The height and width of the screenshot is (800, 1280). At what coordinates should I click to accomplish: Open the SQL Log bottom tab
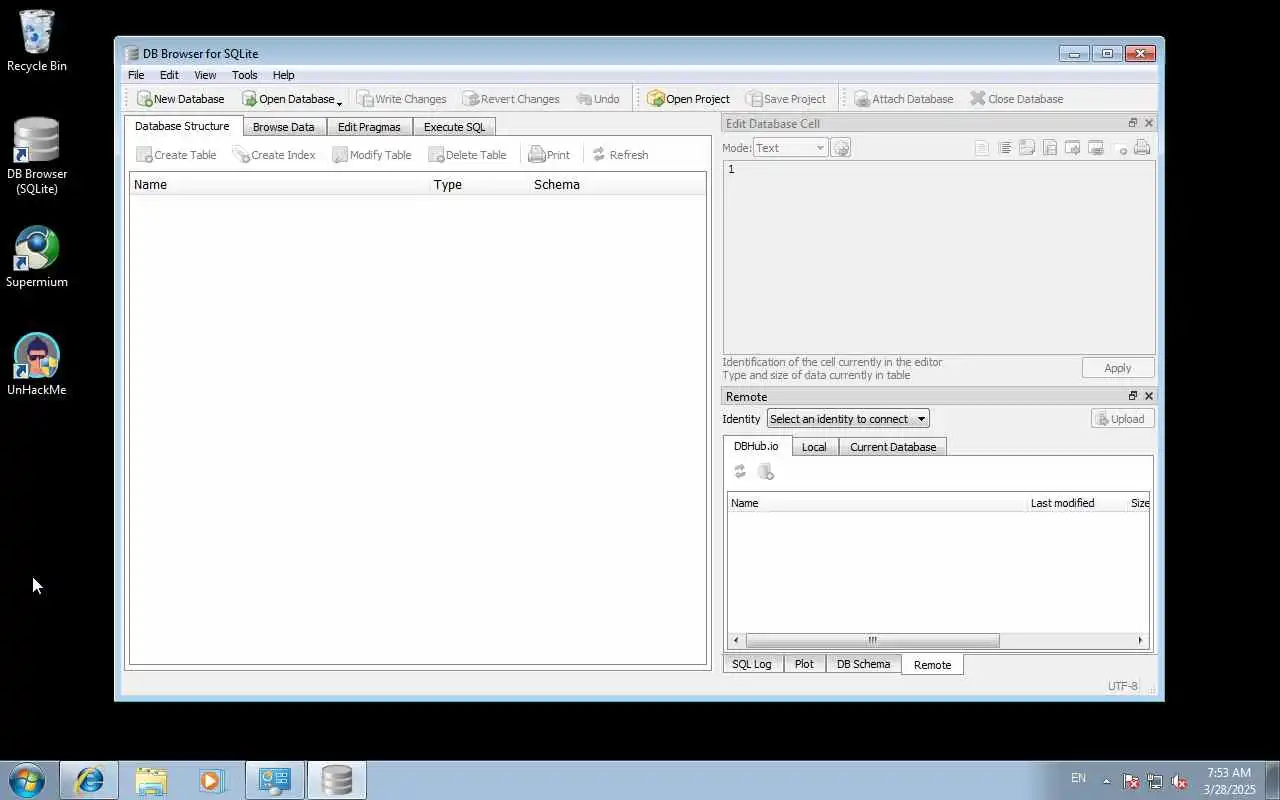752,664
